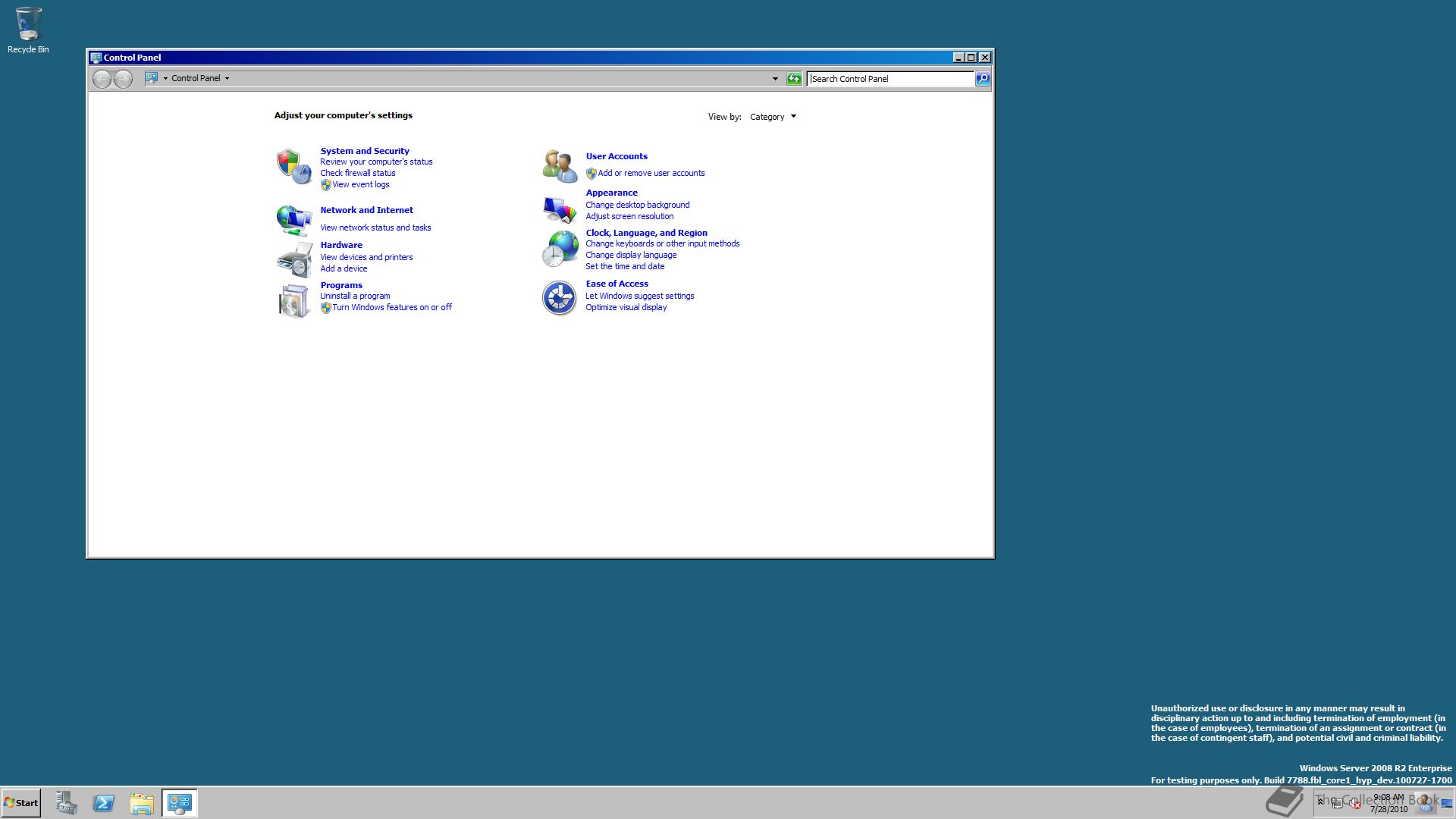
Task: Click Add or remove user accounts
Action: click(x=651, y=173)
